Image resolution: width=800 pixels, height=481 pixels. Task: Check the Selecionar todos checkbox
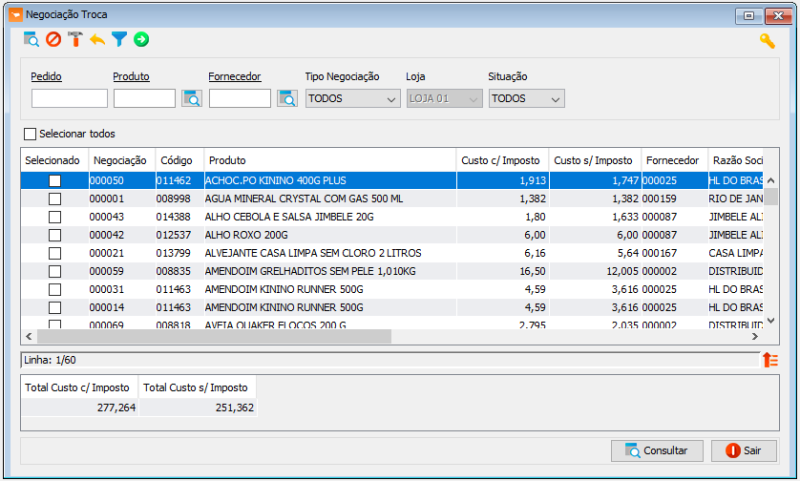point(30,134)
